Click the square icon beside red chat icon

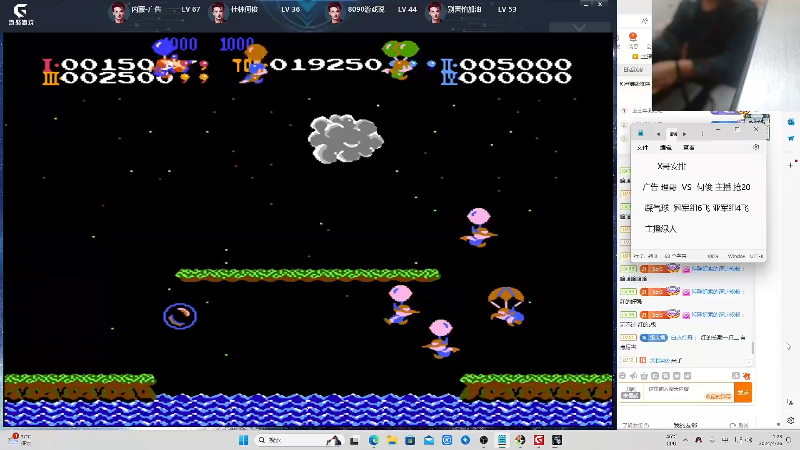[x=736, y=376]
